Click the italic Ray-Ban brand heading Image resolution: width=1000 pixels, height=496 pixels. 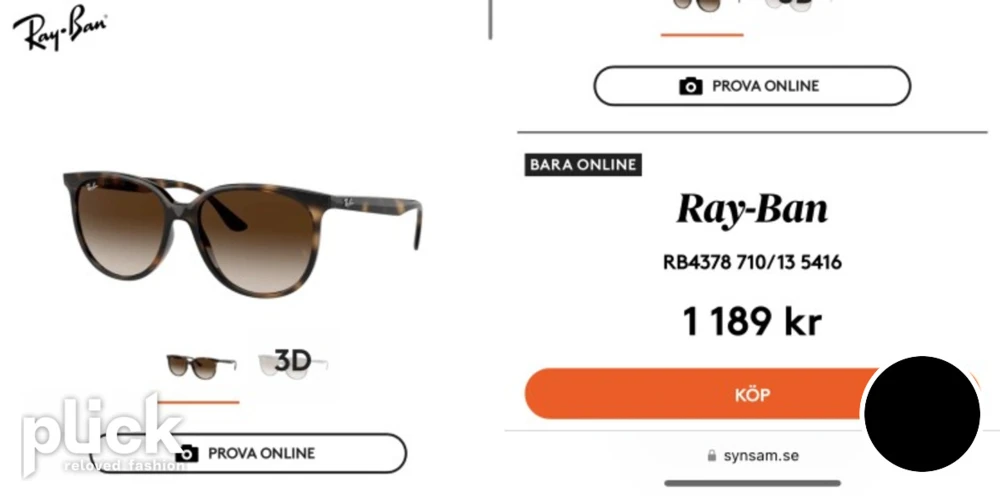click(752, 209)
